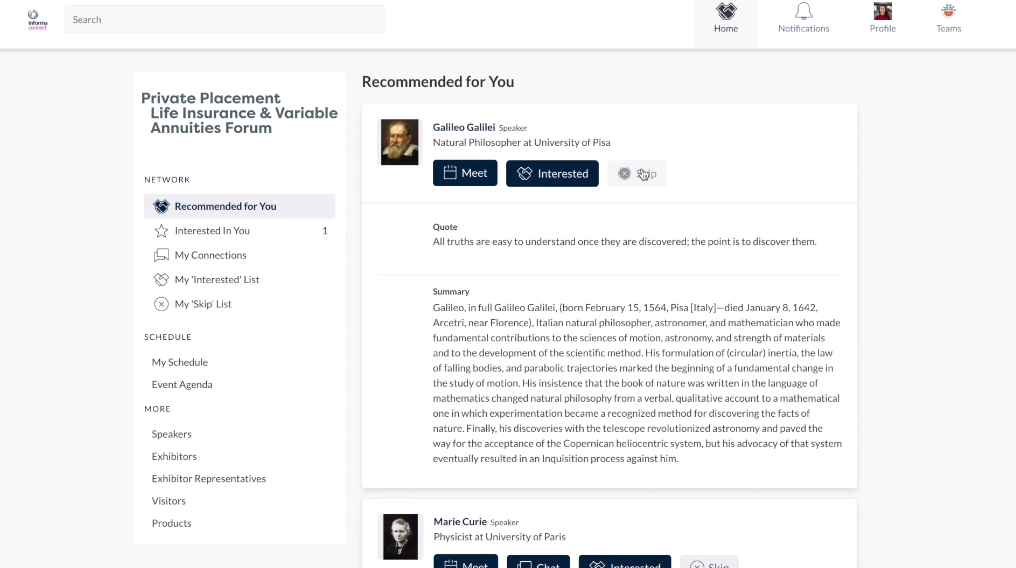
Task: Go to the Speakers list
Action: (172, 434)
